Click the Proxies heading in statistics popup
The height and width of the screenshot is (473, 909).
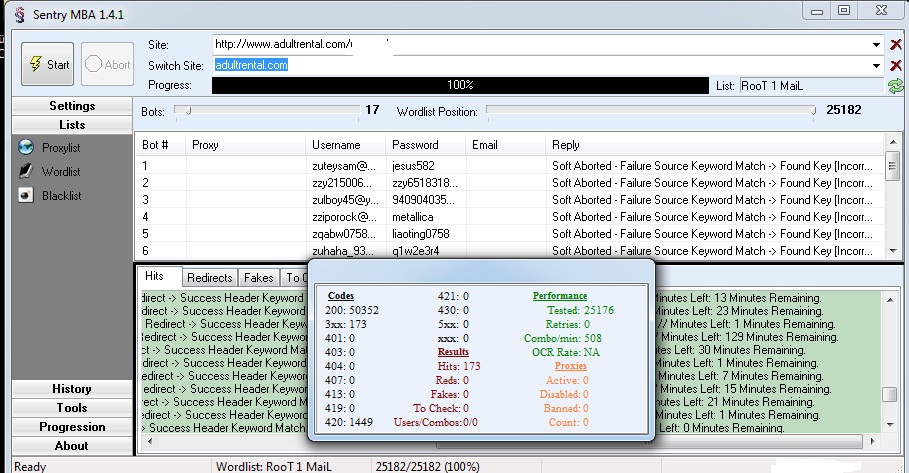570,366
